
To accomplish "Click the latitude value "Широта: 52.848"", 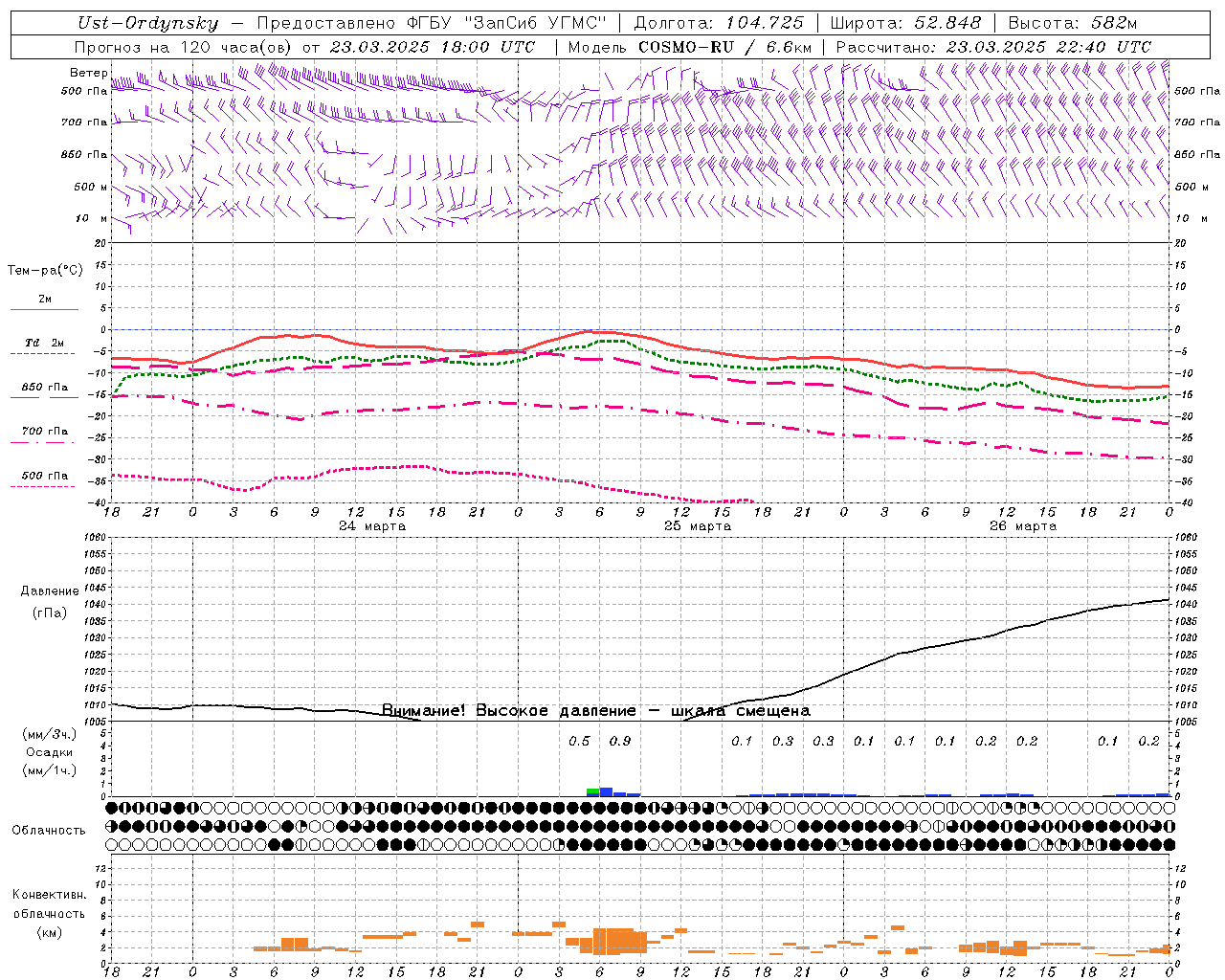I will tap(904, 24).
